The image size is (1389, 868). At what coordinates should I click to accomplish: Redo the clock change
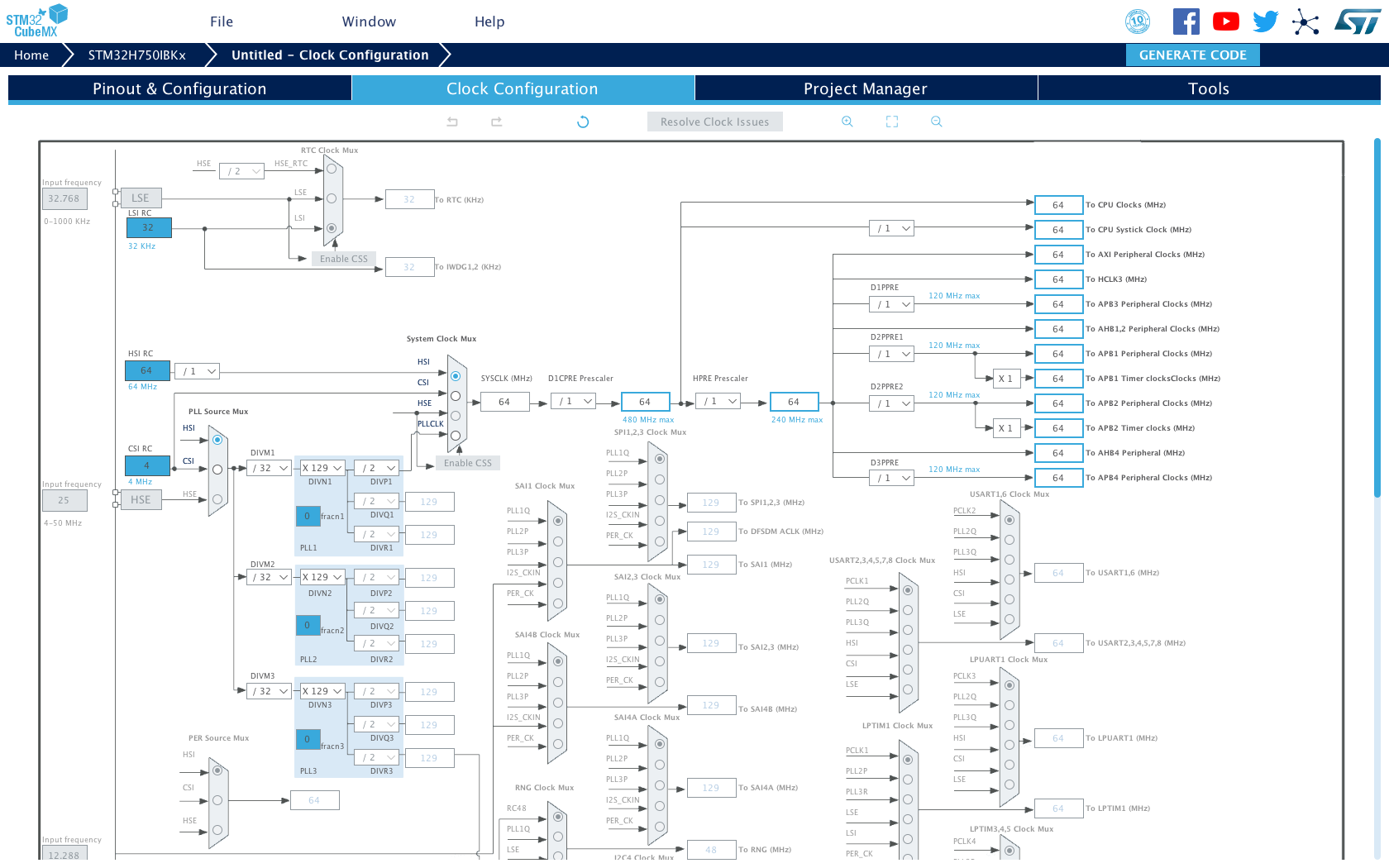[496, 122]
